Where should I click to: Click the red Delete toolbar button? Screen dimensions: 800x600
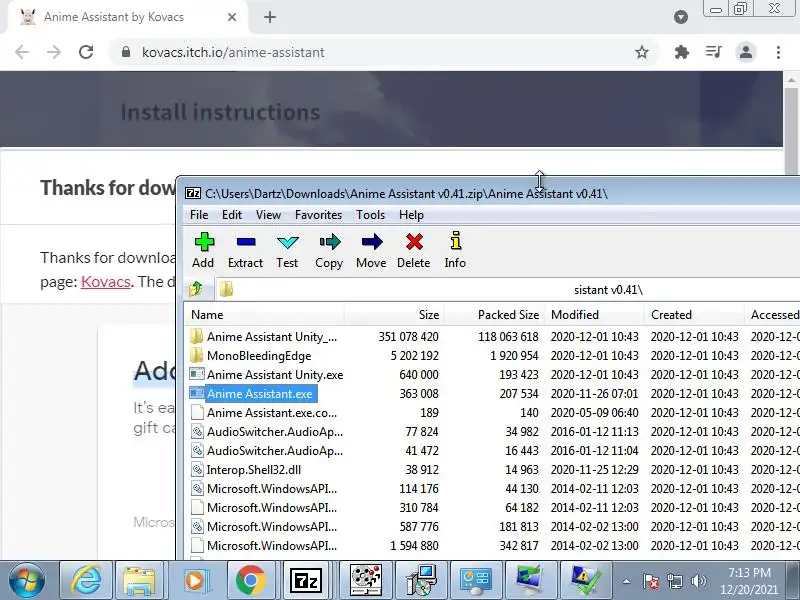click(414, 250)
